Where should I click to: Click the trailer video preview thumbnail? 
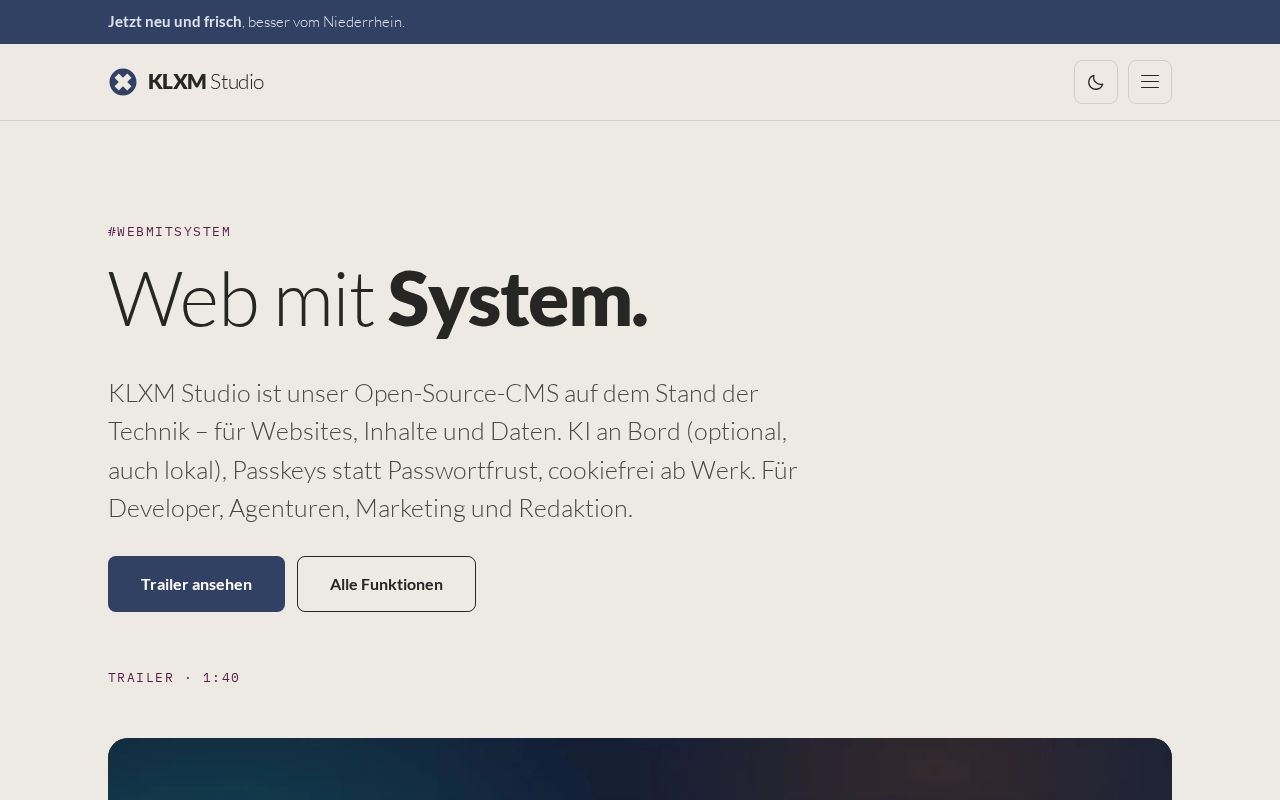[640, 769]
